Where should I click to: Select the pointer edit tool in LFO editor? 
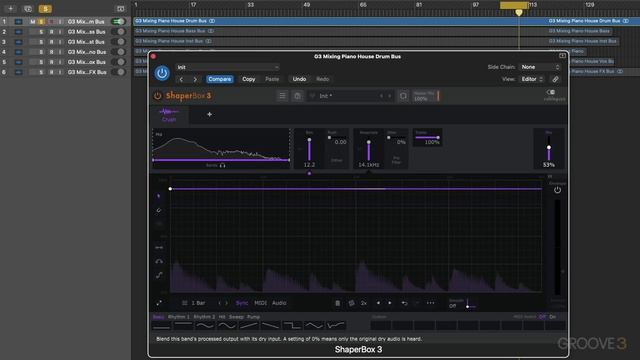tap(159, 196)
